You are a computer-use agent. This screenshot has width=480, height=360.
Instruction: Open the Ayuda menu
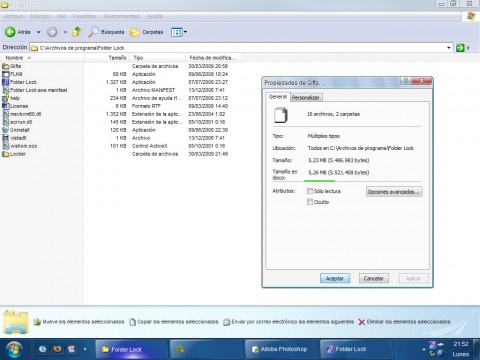coord(155,16)
